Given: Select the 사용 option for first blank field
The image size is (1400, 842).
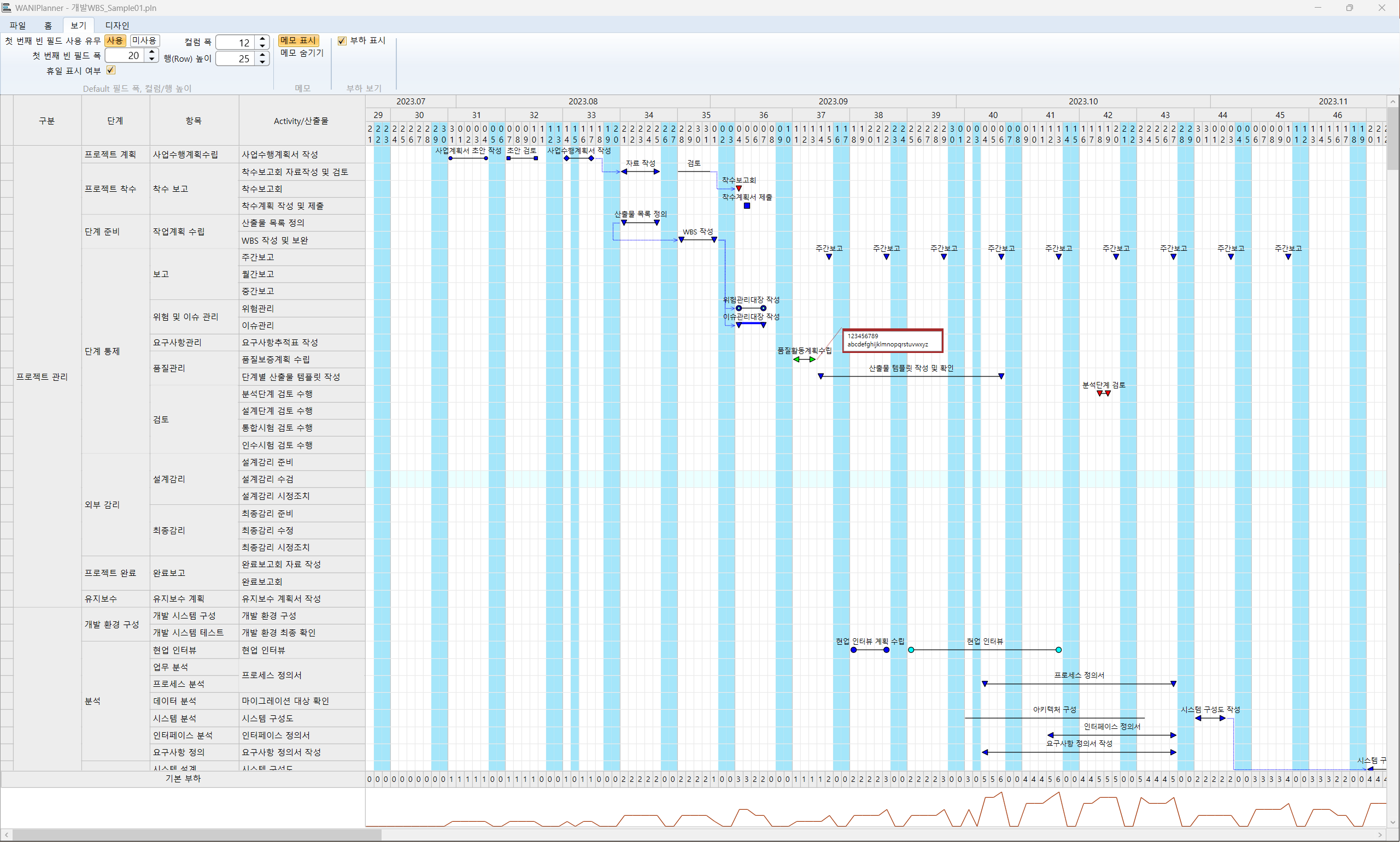Looking at the screenshot, I should coord(115,41).
